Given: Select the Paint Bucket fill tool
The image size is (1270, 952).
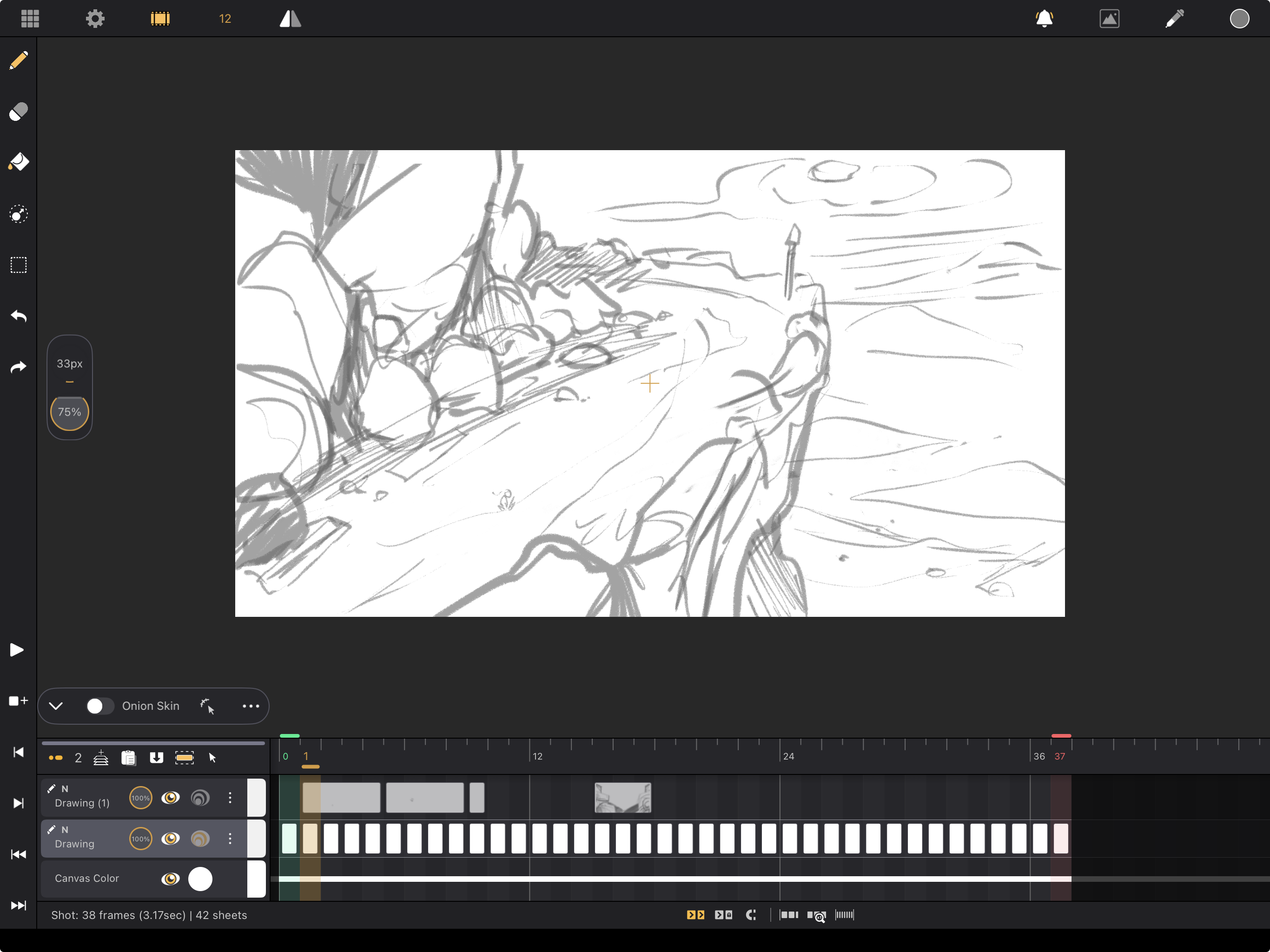Looking at the screenshot, I should 19,162.
